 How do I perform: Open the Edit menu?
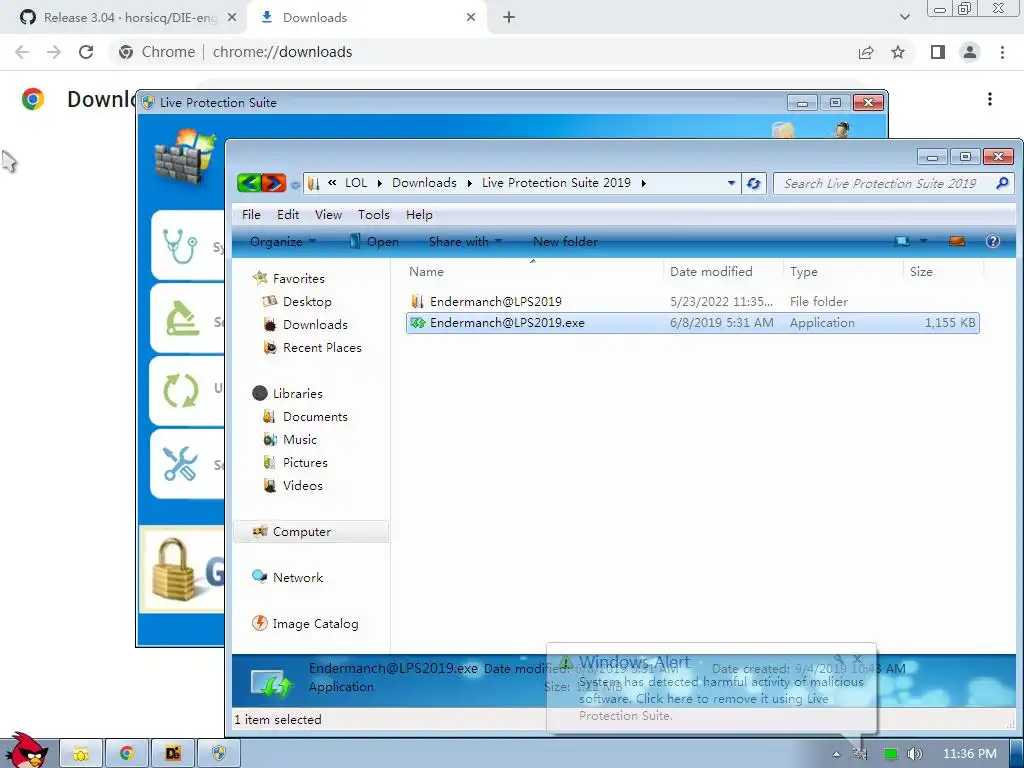point(288,215)
